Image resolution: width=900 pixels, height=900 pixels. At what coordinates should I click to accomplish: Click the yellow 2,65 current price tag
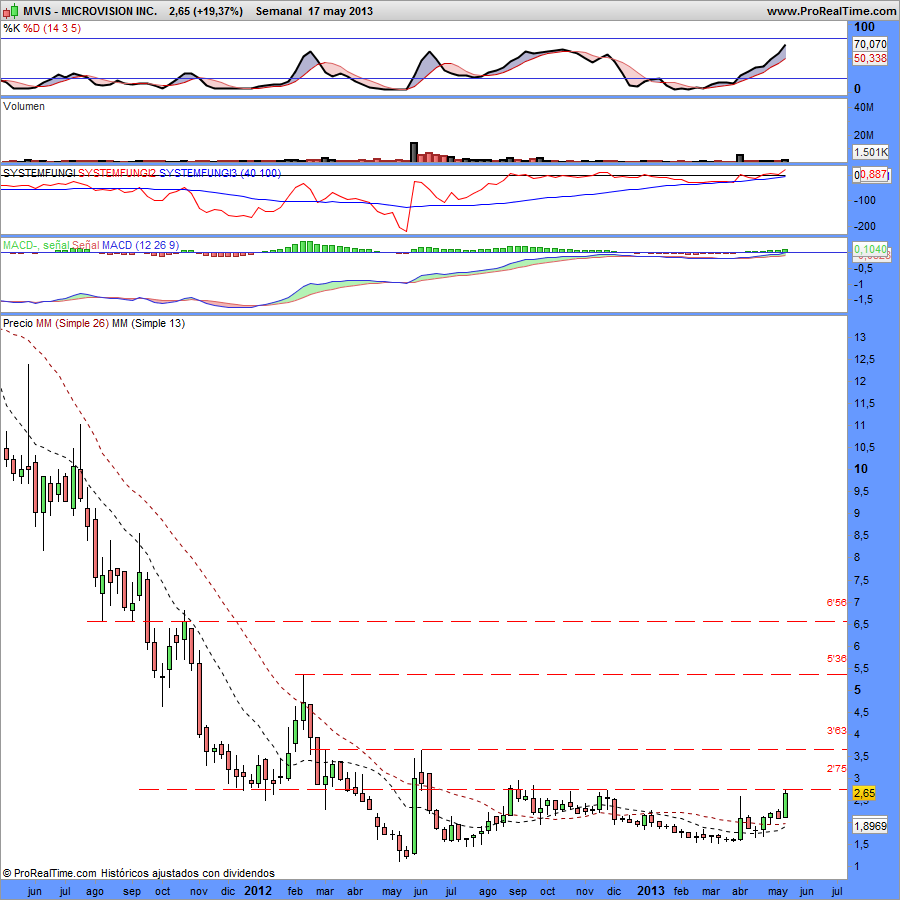[864, 793]
